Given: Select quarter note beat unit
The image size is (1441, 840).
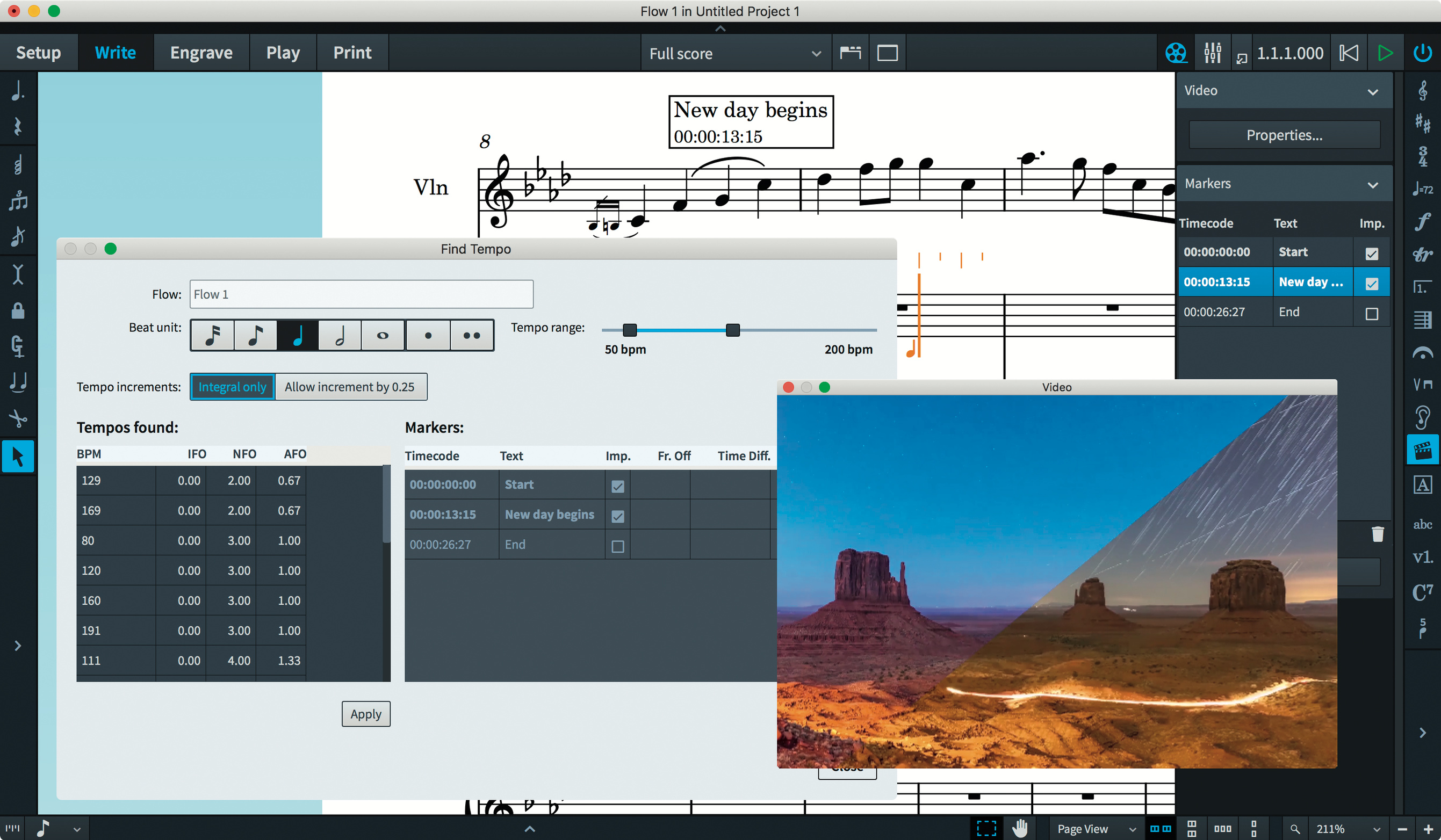Looking at the screenshot, I should [297, 336].
